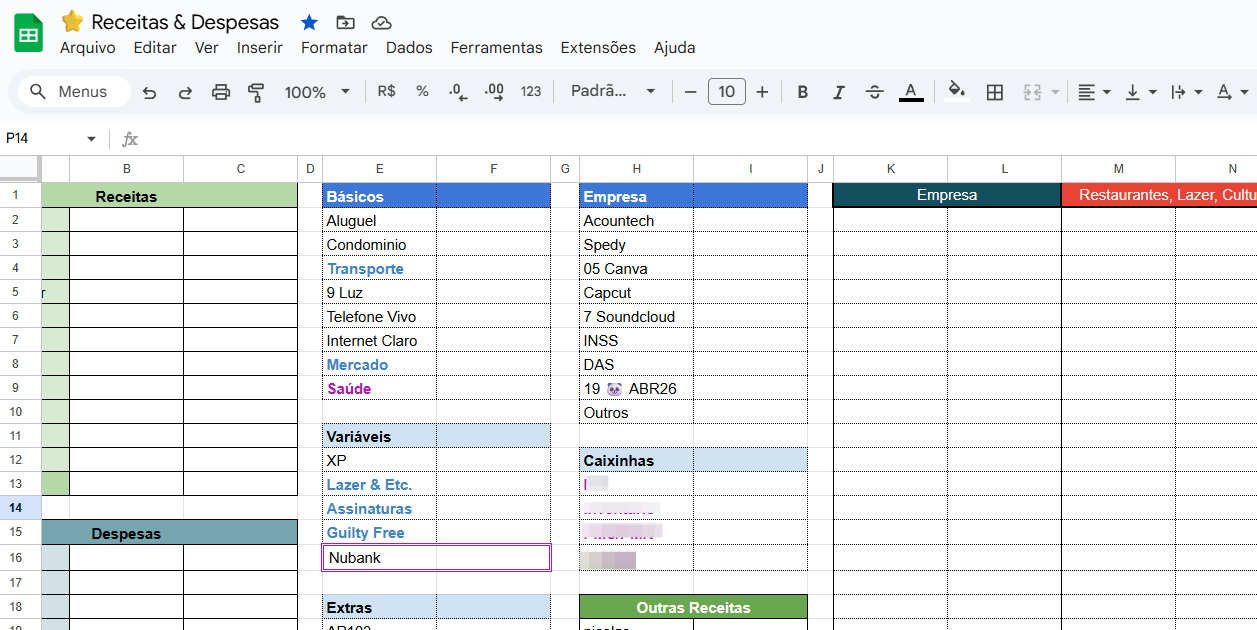Open the zoom 100% dropdown
This screenshot has height=630, width=1257.
[317, 92]
